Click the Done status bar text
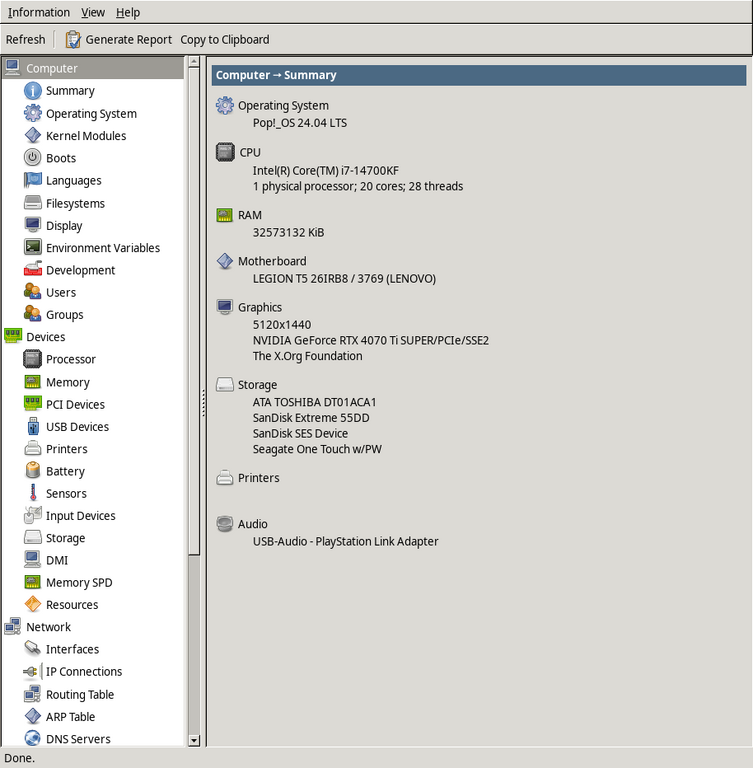753x768 pixels. (20, 758)
